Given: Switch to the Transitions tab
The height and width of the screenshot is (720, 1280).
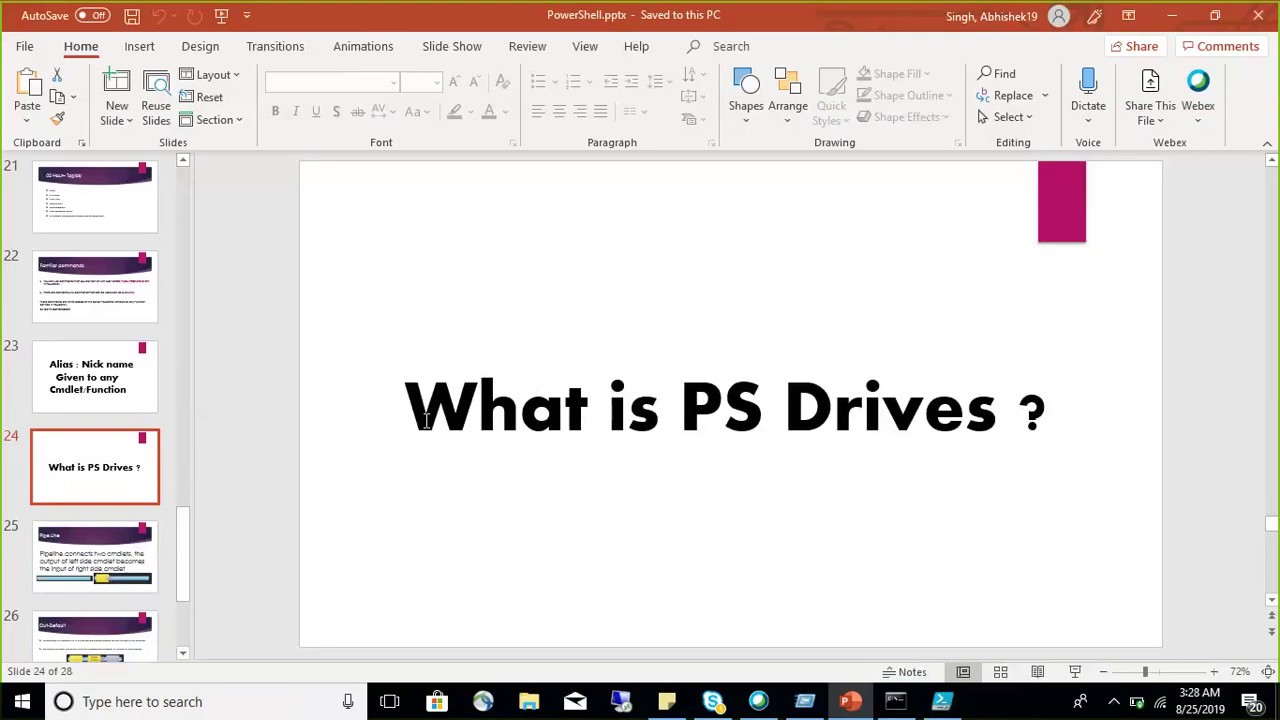Looking at the screenshot, I should (x=275, y=46).
